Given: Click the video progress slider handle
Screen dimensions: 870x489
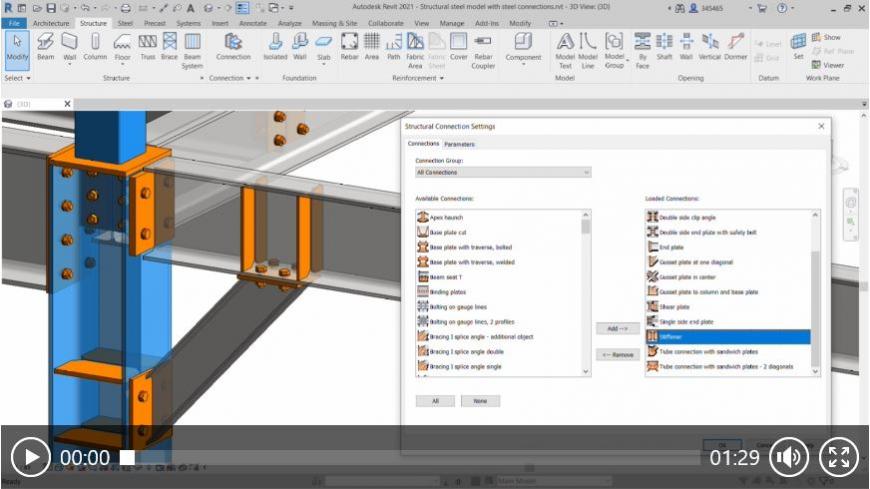Looking at the screenshot, I should (x=127, y=457).
